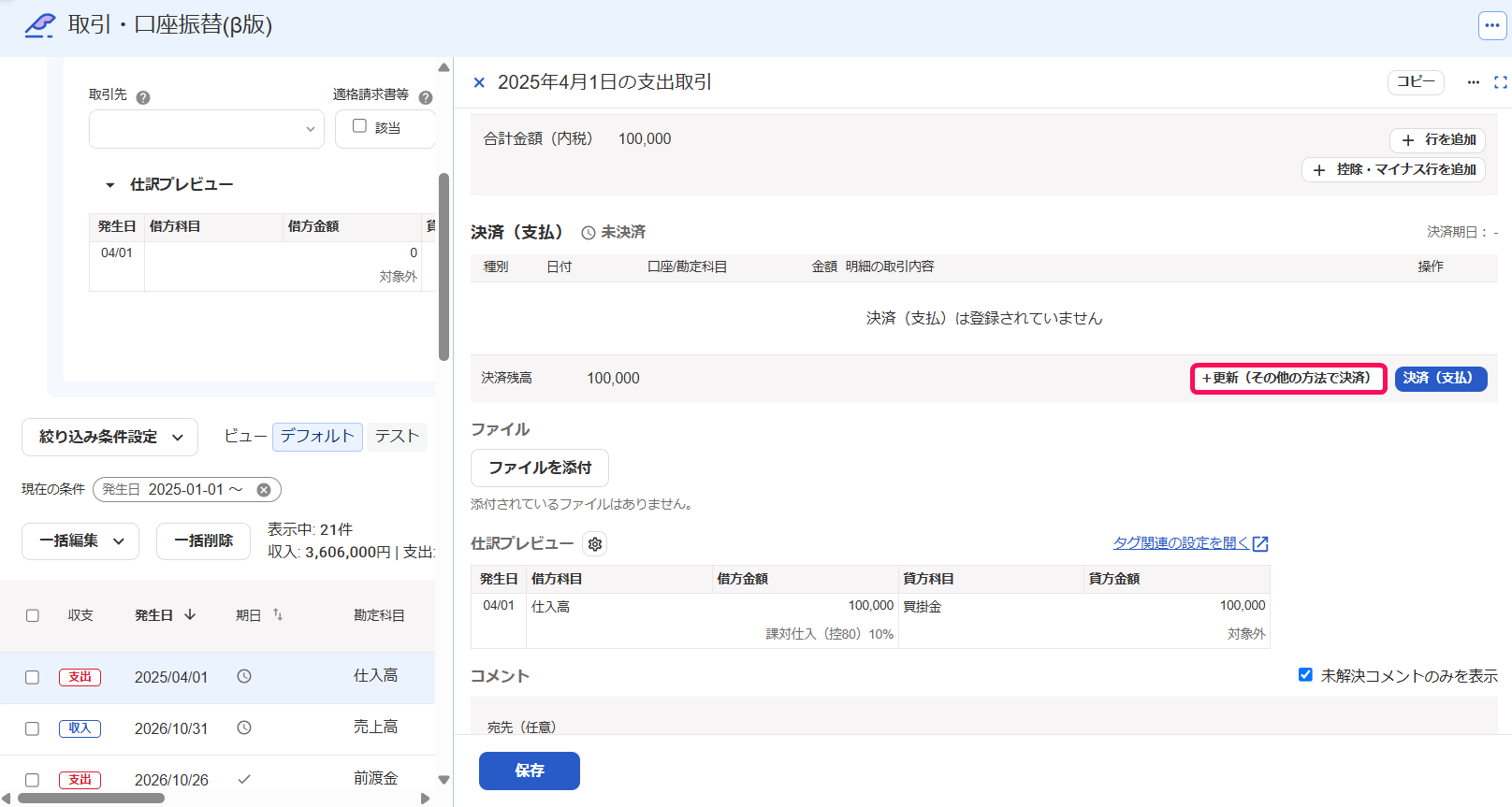Open detail panel's more options ellipsis

pyautogui.click(x=1474, y=82)
